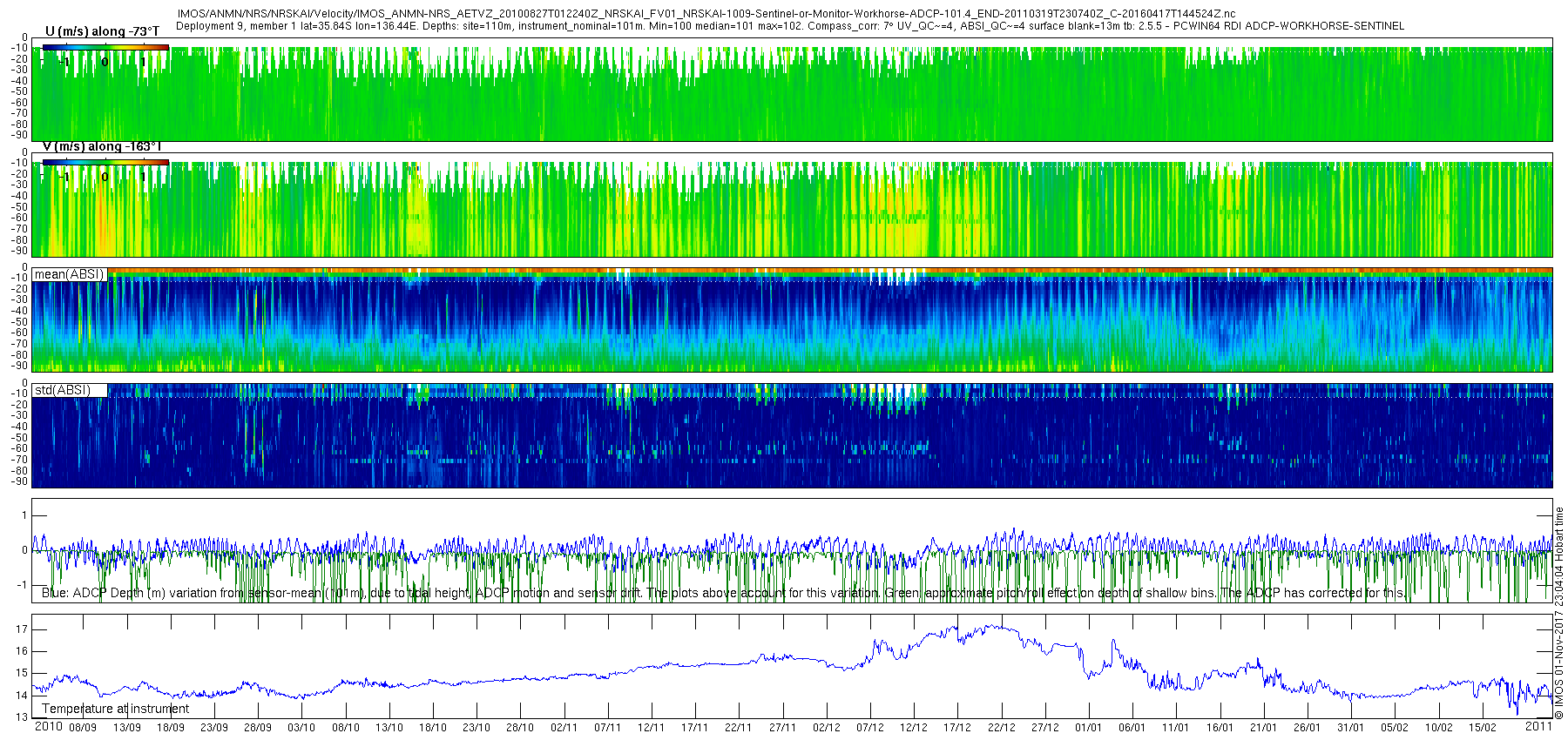Click the temperature axis tick '17'
1568x740 pixels.
22,629
